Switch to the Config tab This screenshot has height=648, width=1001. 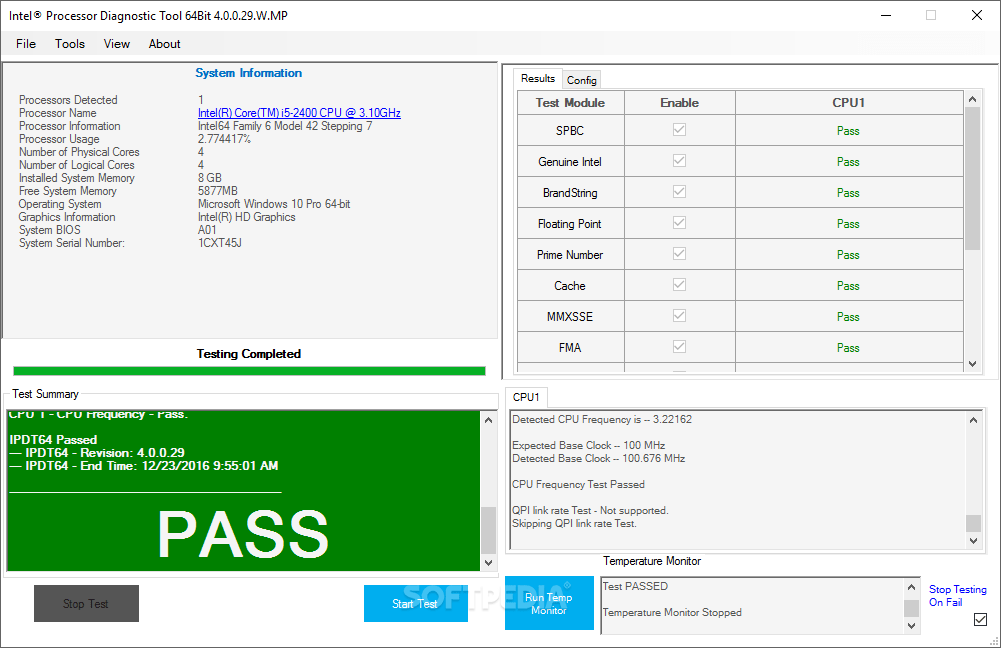pos(582,80)
